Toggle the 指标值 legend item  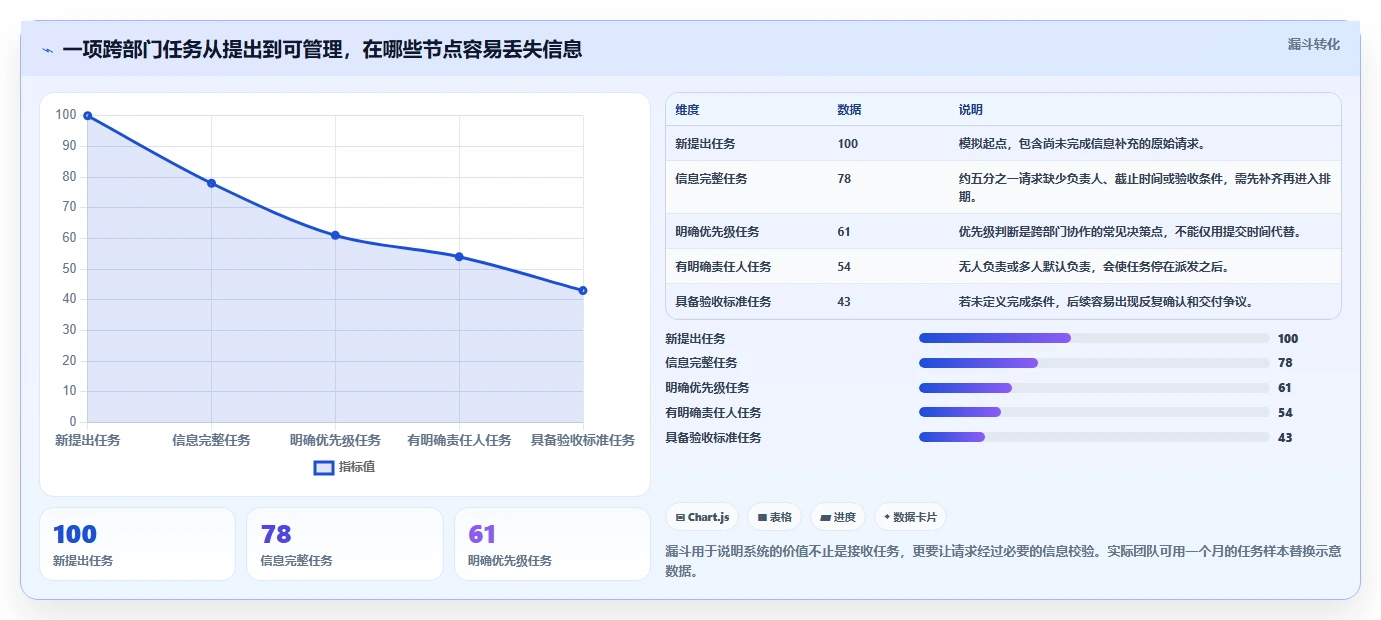(345, 467)
